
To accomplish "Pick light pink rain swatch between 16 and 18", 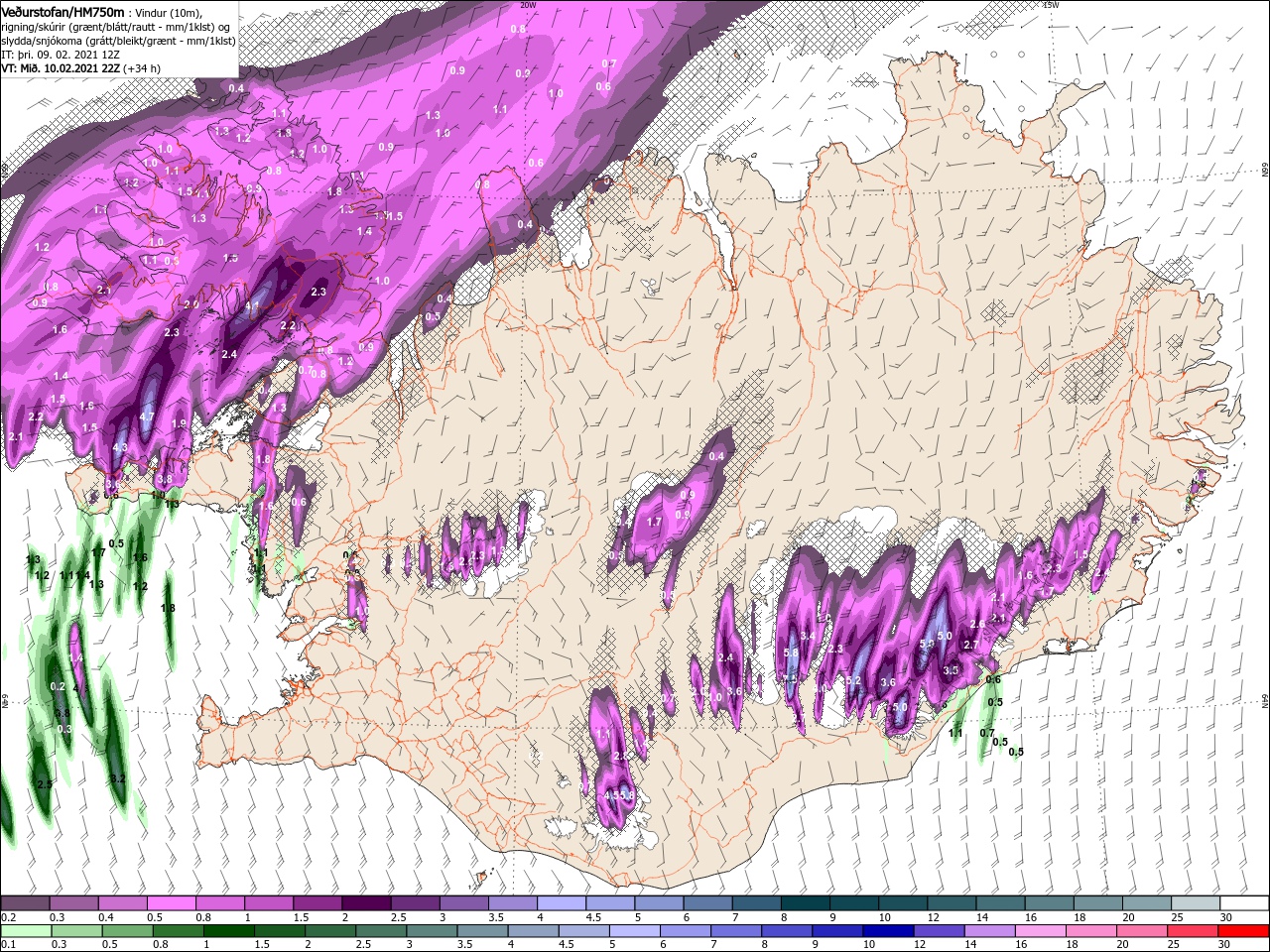I will (x=1042, y=931).
